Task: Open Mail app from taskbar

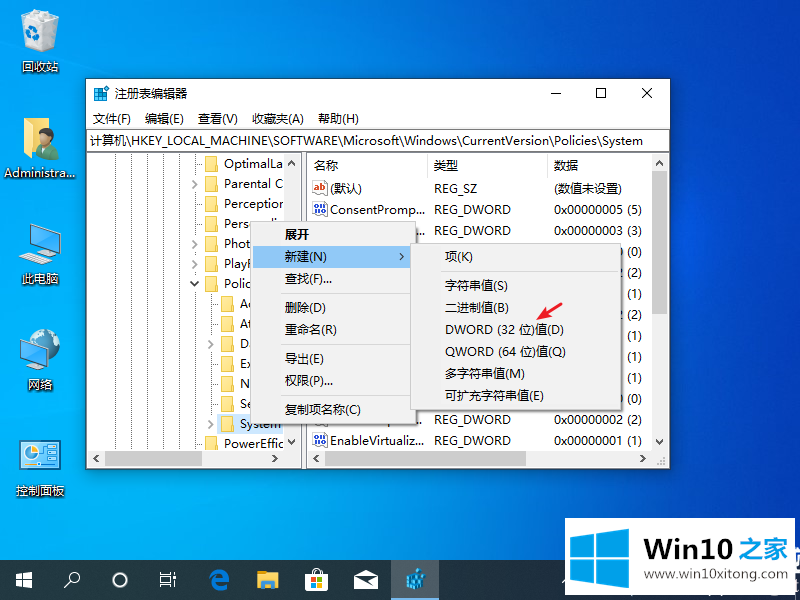Action: point(365,580)
